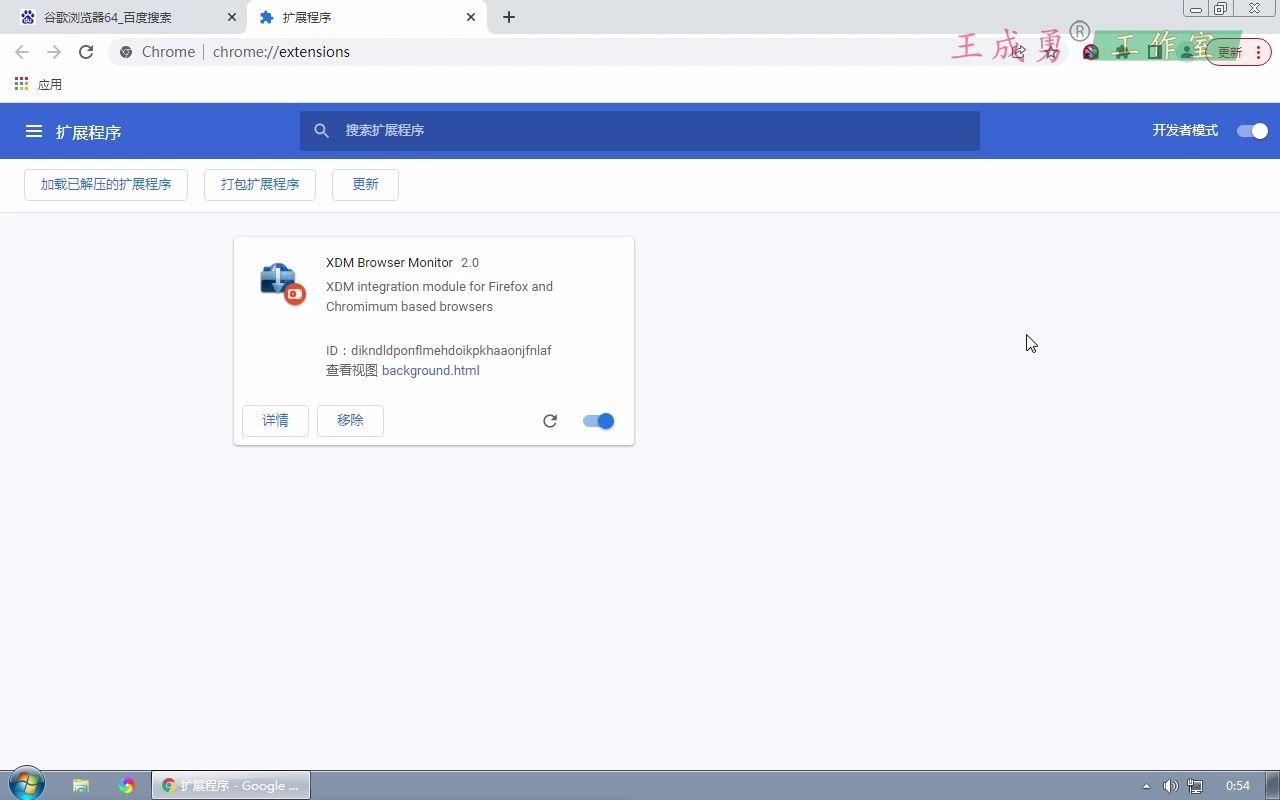1280x800 pixels.
Task: Disable developer mode toggle
Action: [x=1252, y=131]
